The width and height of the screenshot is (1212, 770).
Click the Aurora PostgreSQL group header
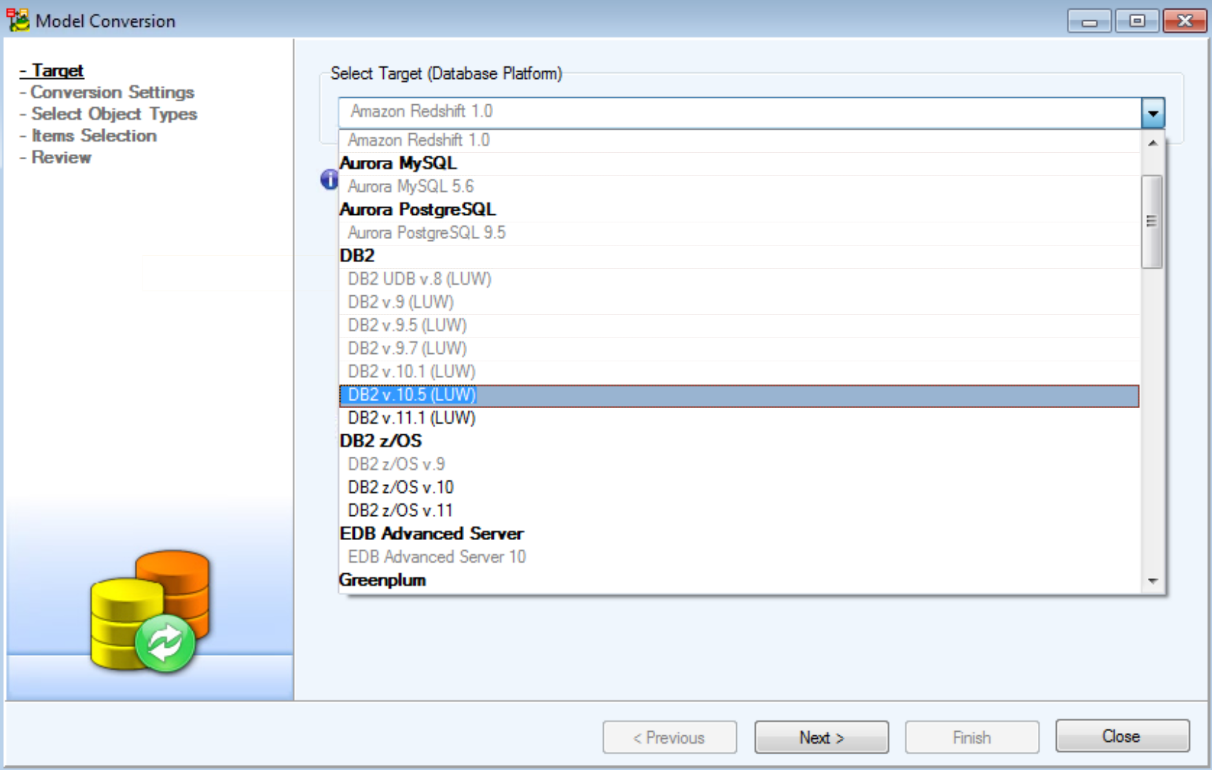click(740, 209)
